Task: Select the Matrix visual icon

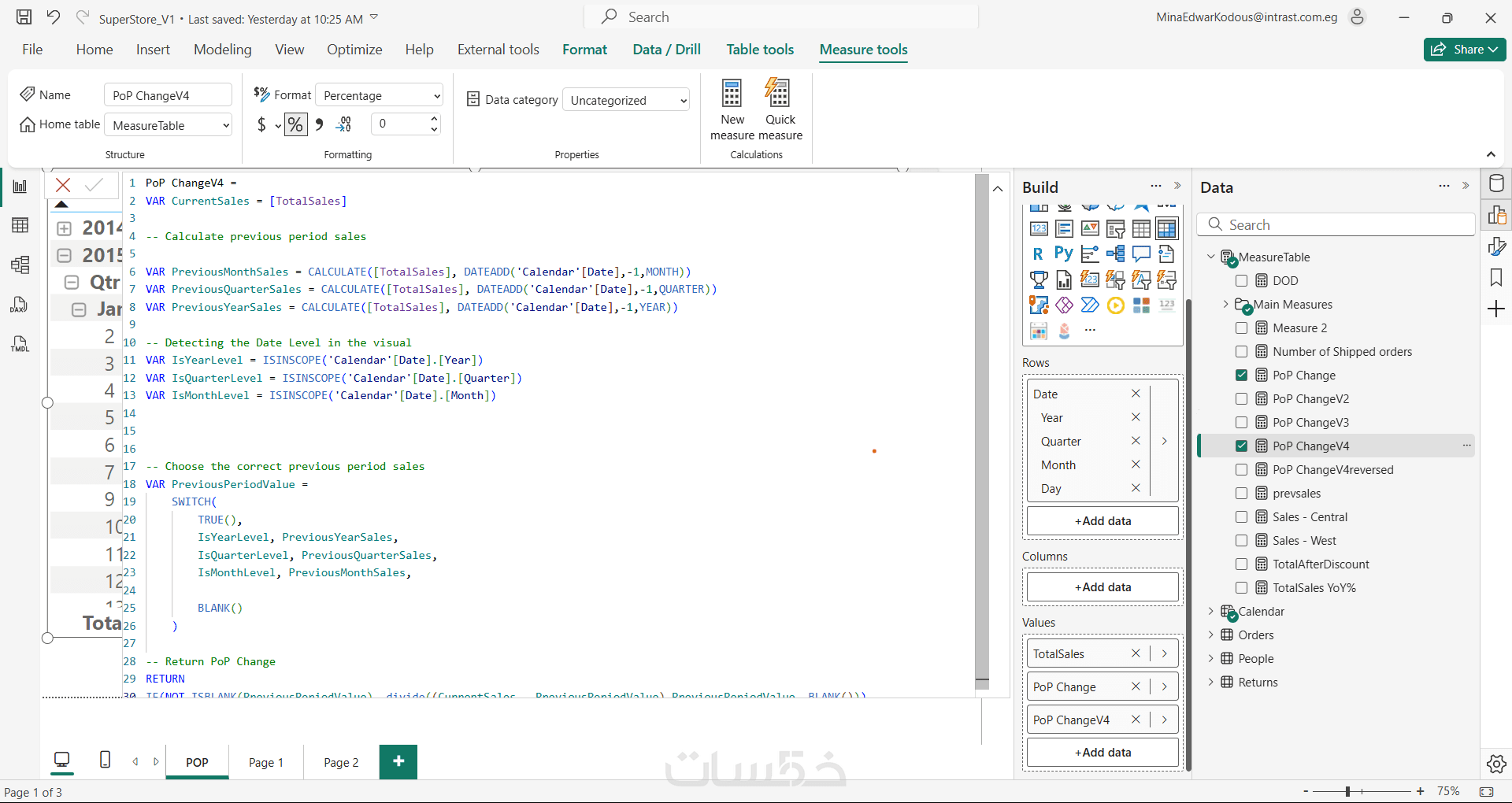Action: tap(1167, 228)
